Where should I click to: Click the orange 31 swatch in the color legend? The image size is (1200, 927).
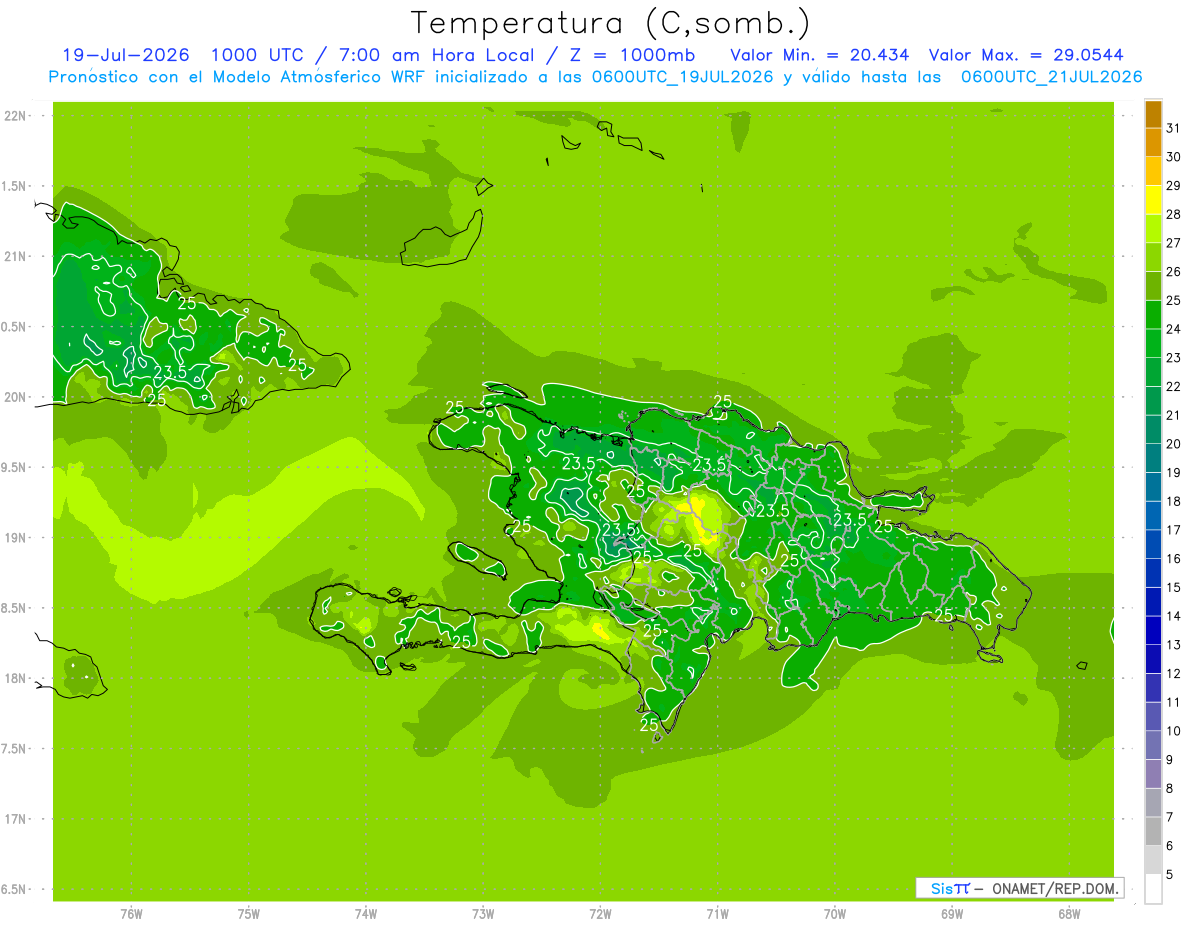coord(1153,115)
